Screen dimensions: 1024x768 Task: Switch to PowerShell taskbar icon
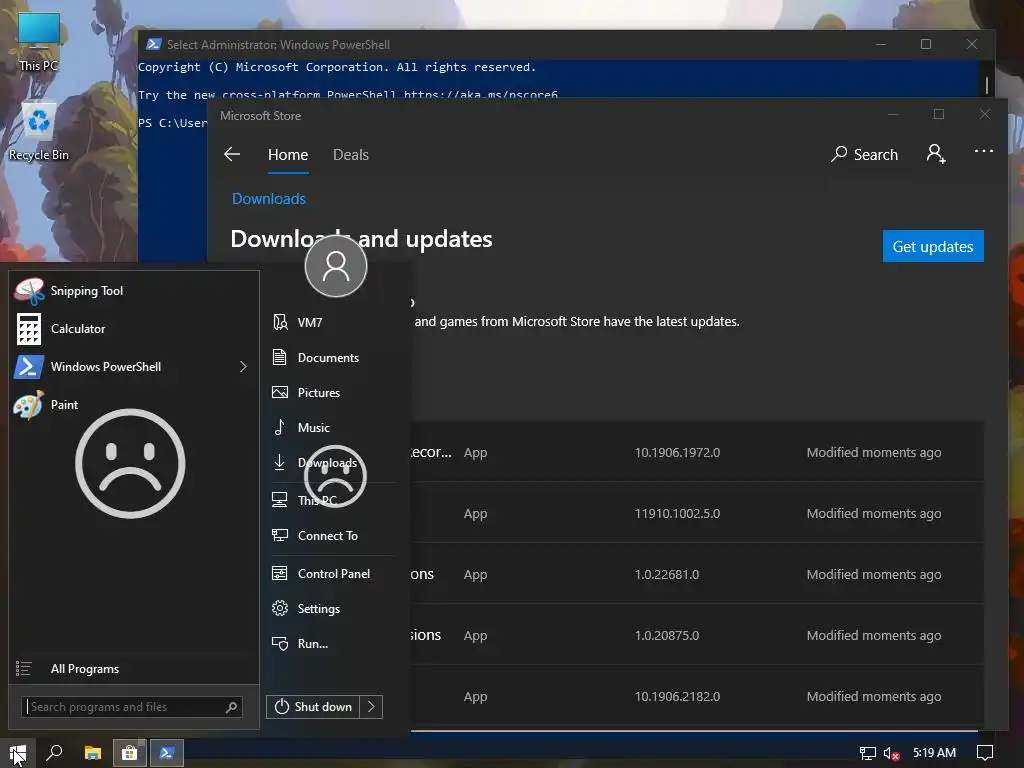[167, 753]
